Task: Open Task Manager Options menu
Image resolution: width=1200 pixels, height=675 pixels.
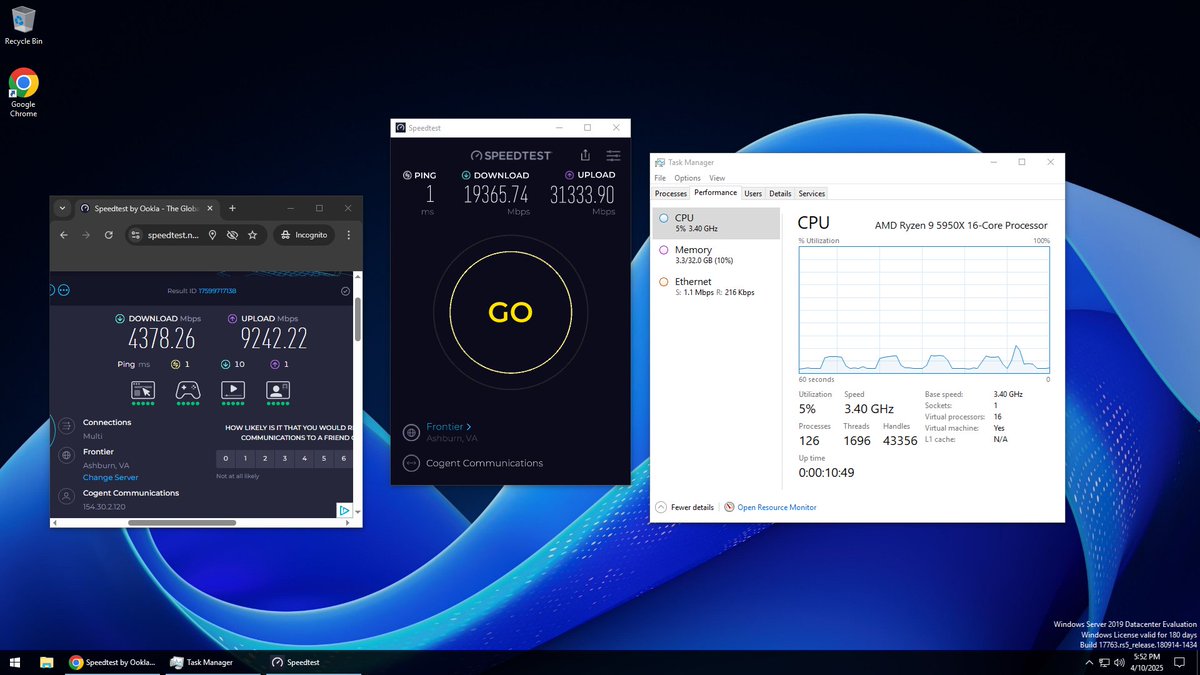Action: [687, 178]
